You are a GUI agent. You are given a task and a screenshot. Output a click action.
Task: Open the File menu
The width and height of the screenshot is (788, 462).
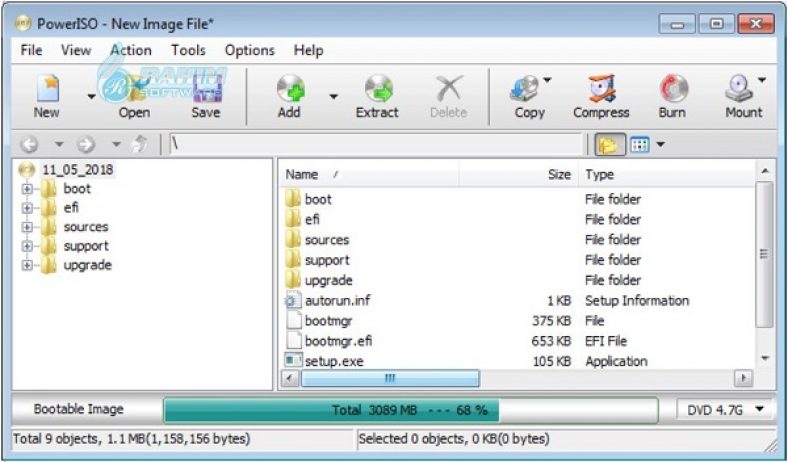click(31, 50)
